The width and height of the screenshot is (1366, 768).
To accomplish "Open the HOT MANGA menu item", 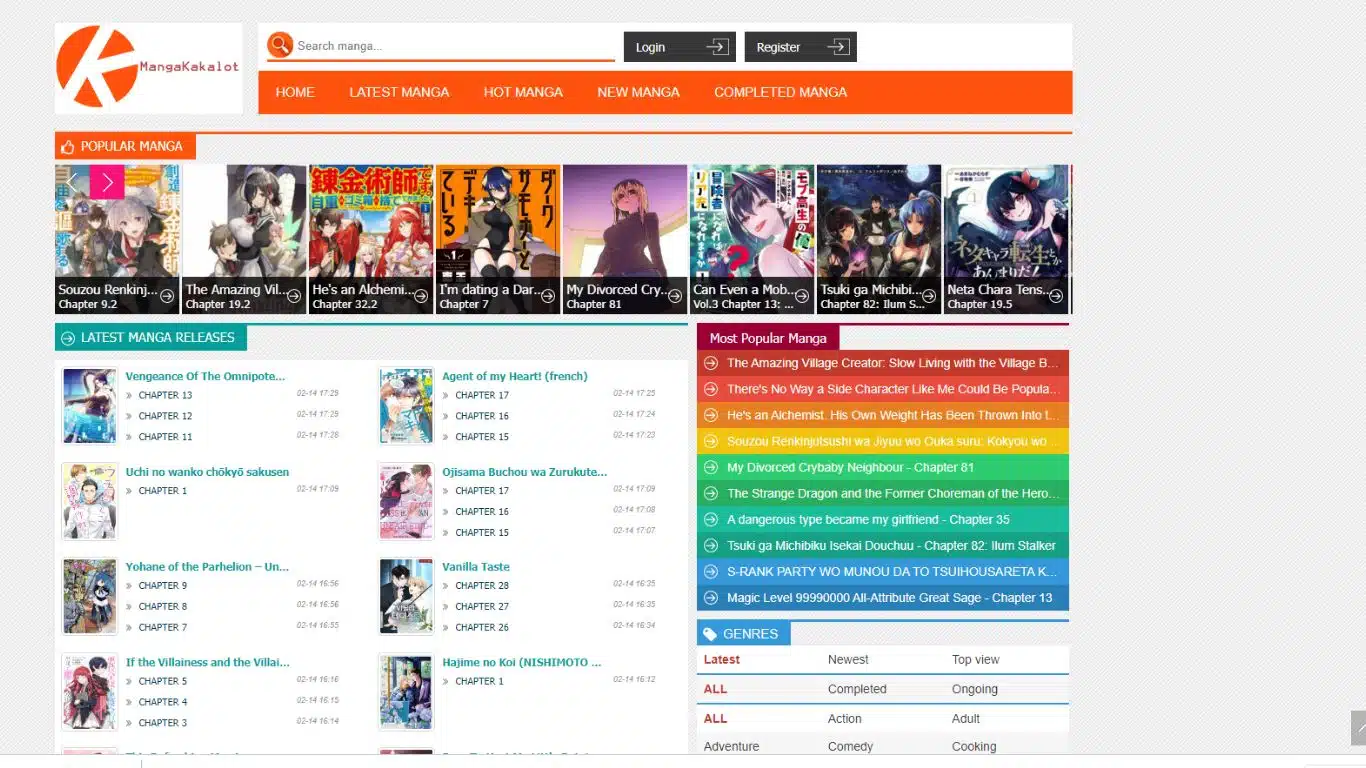I will [523, 91].
